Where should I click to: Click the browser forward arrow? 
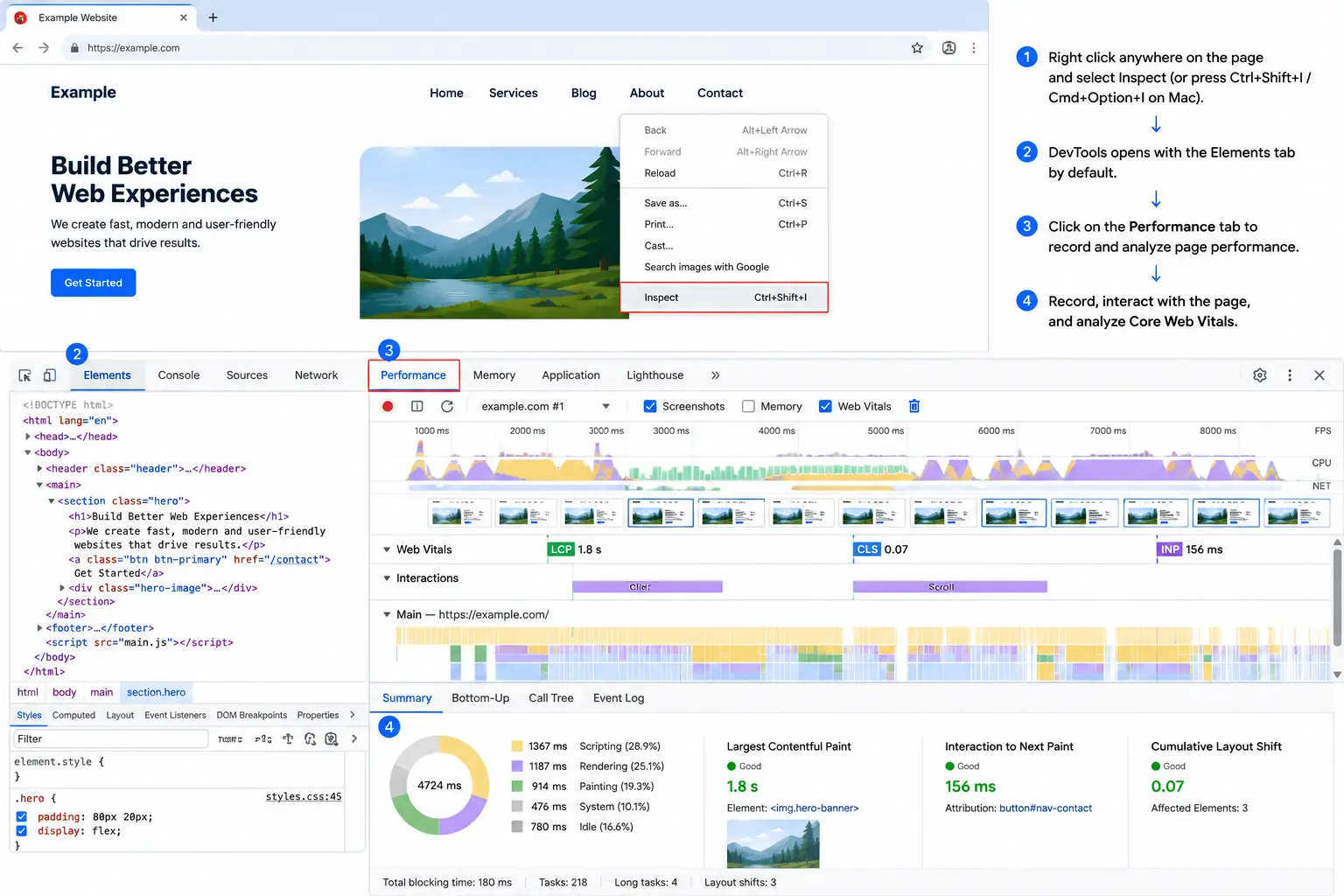(44, 48)
